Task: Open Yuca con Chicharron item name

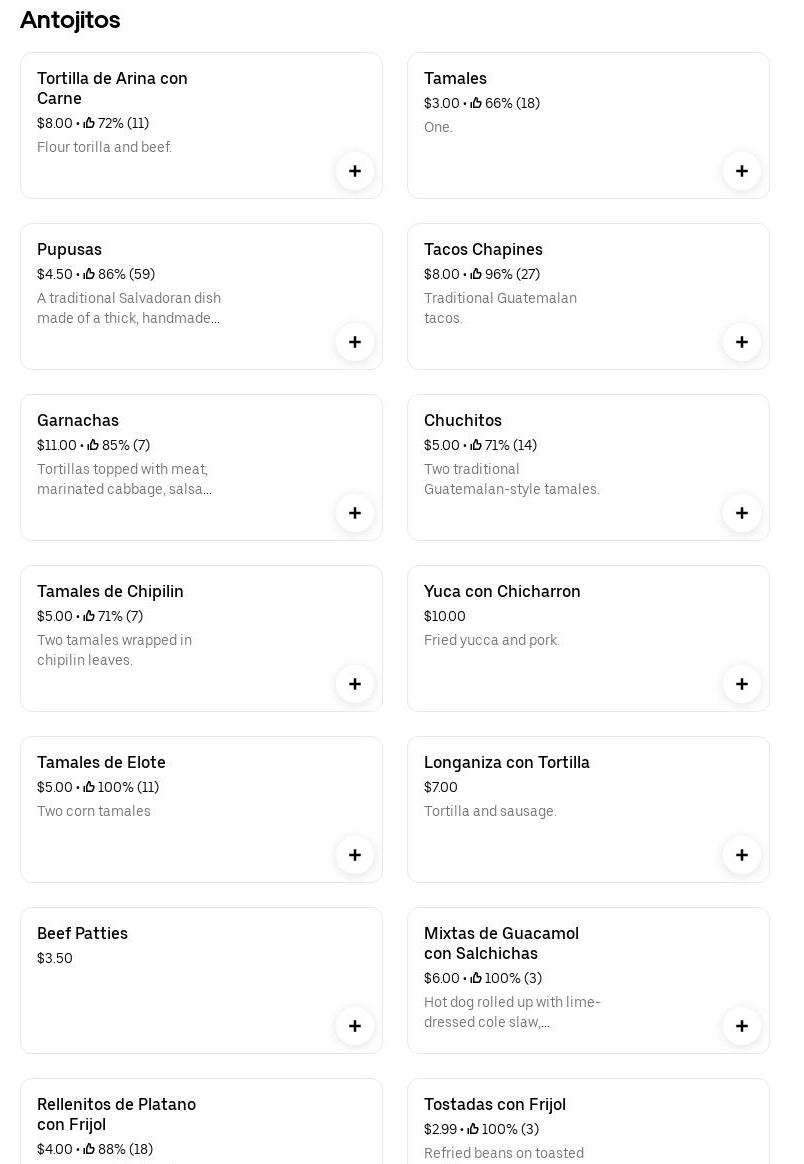Action: [x=502, y=592]
